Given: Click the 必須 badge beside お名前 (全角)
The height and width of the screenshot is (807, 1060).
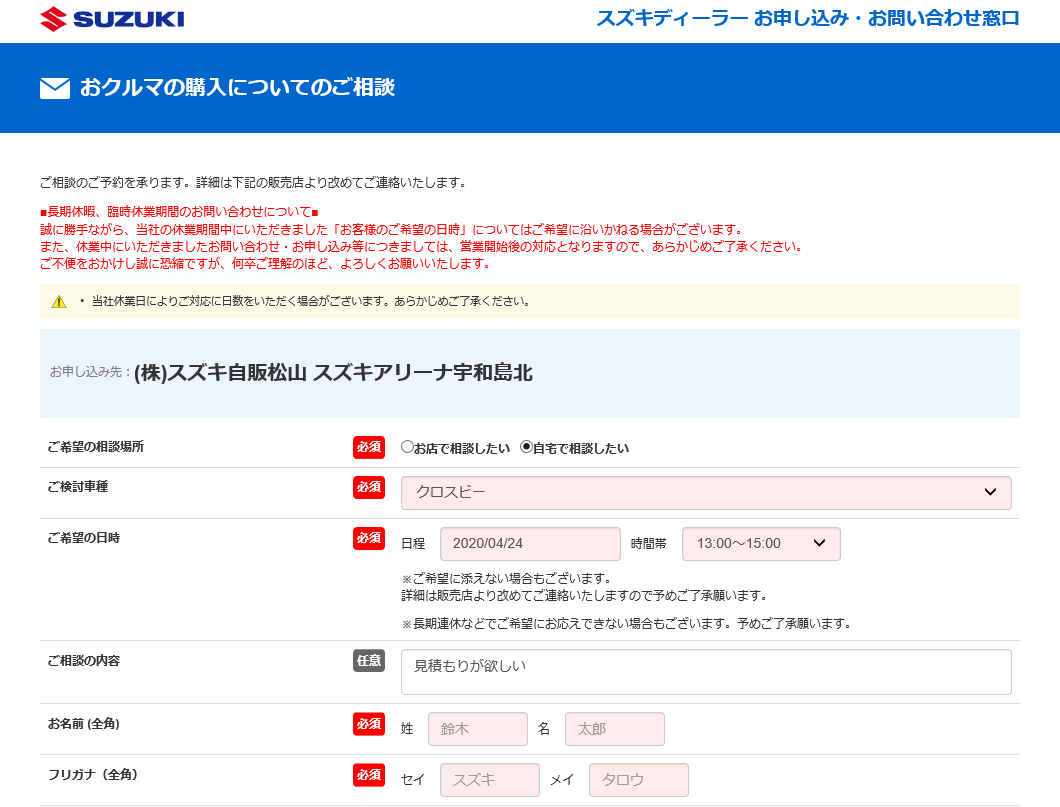Looking at the screenshot, I should [368, 724].
